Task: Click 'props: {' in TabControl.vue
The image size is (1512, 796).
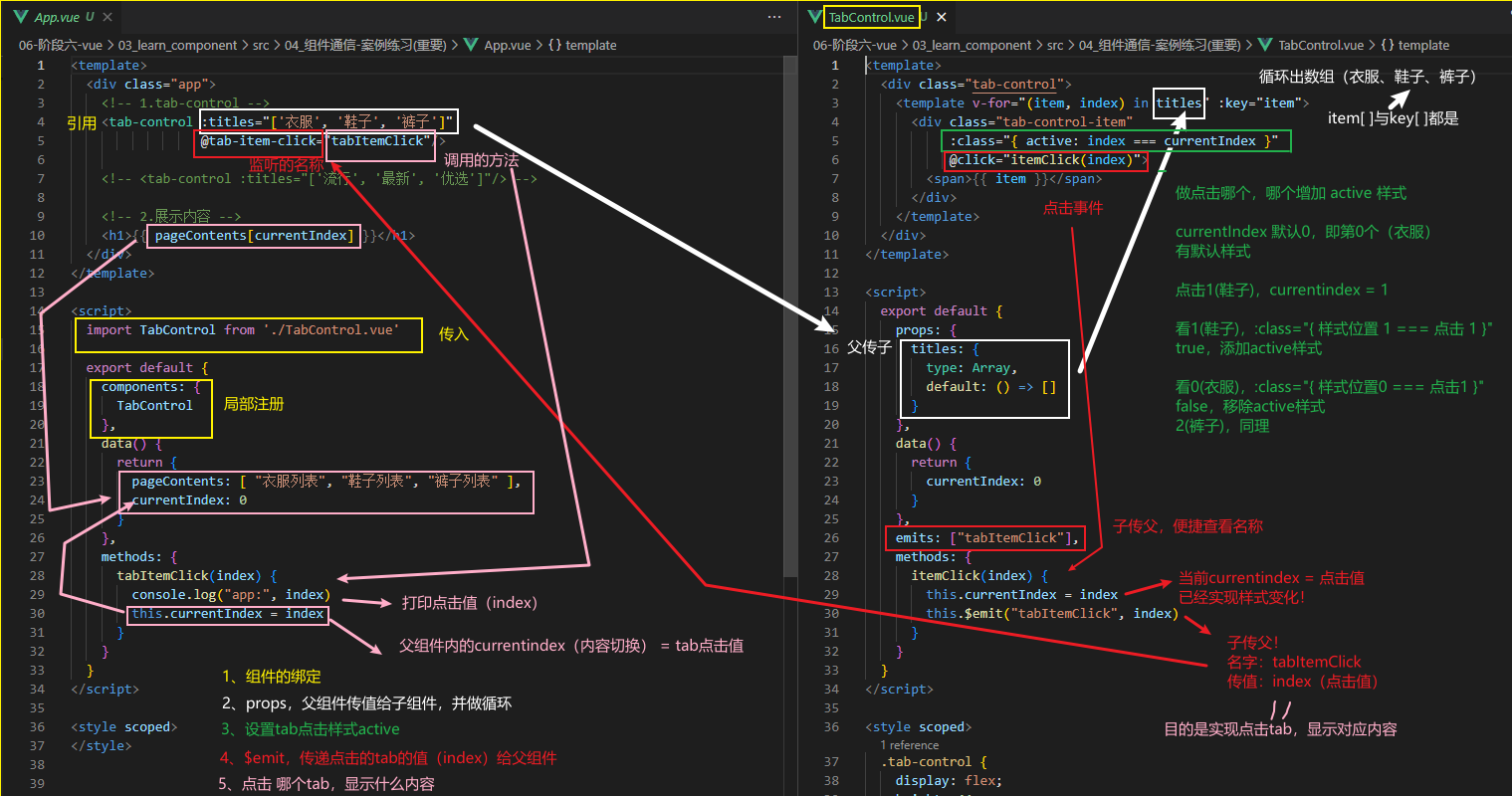Action: pos(926,329)
